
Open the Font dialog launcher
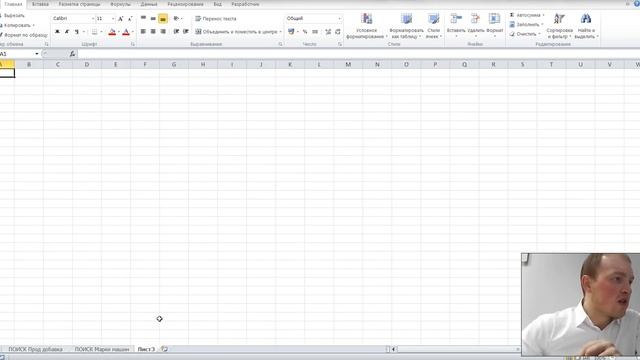(x=133, y=44)
